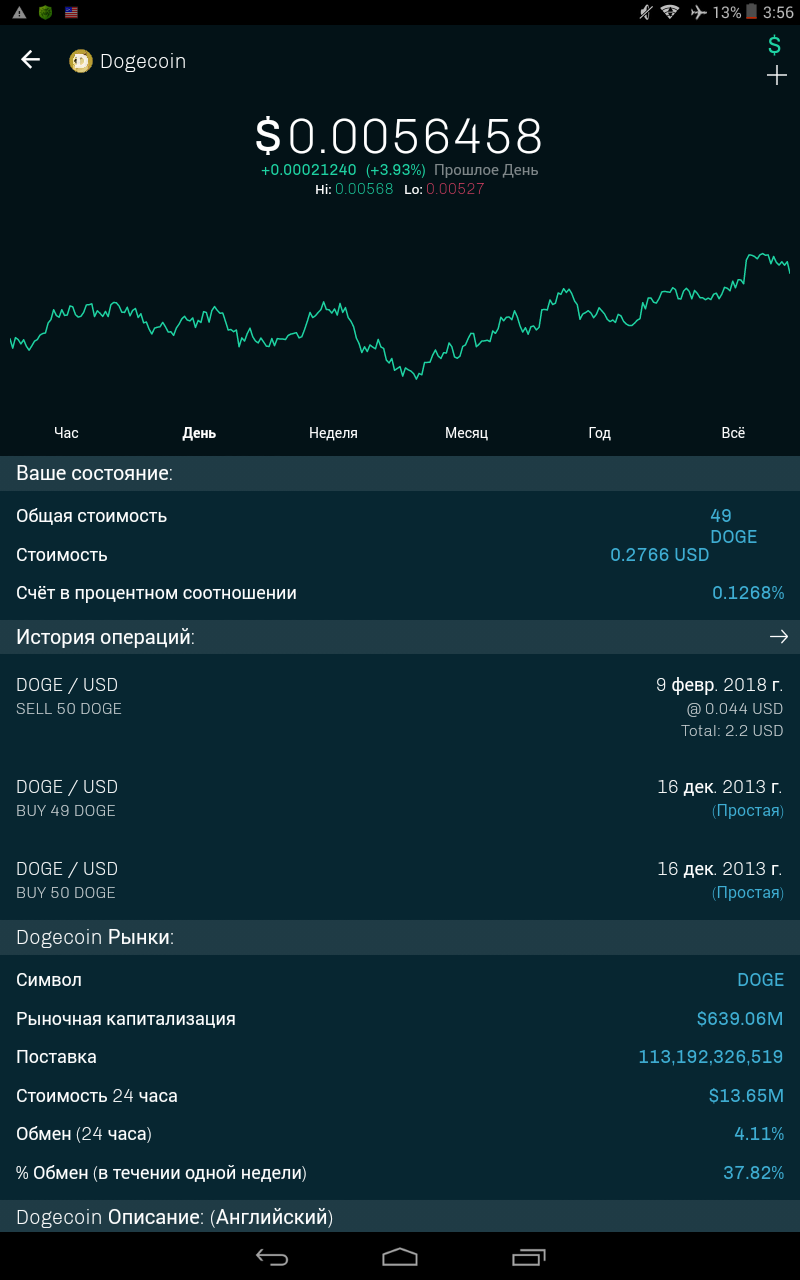
Task: Tap the green dollar currency icon
Action: pyautogui.click(x=774, y=45)
